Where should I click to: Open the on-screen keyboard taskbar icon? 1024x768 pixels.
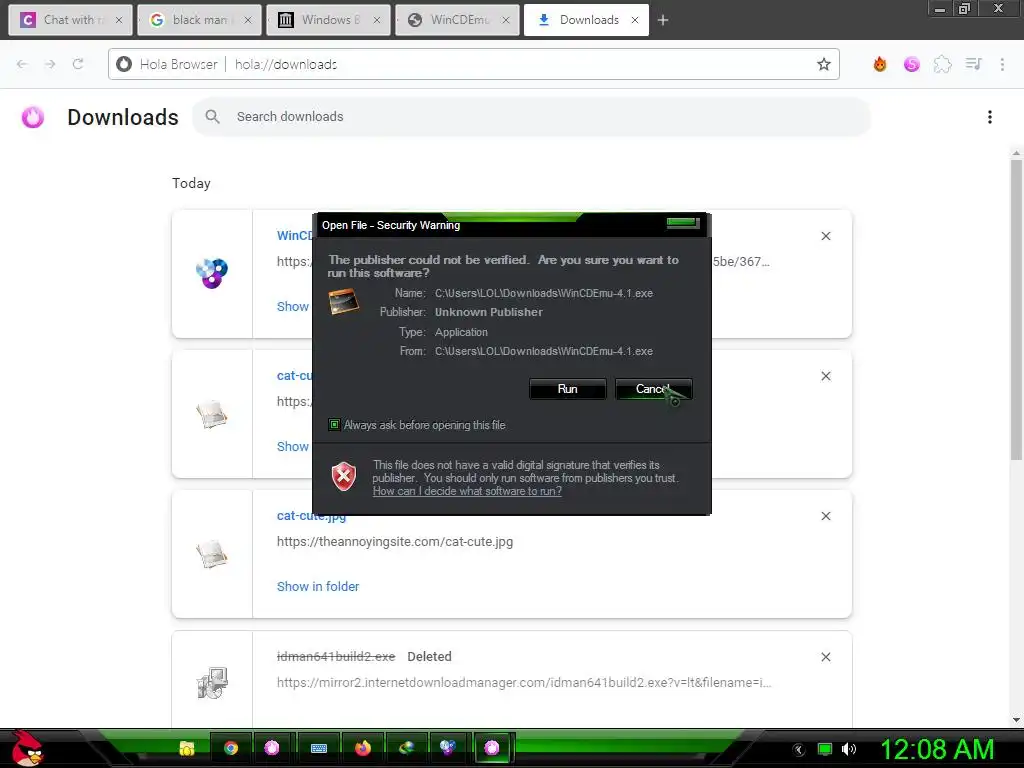tap(319, 748)
